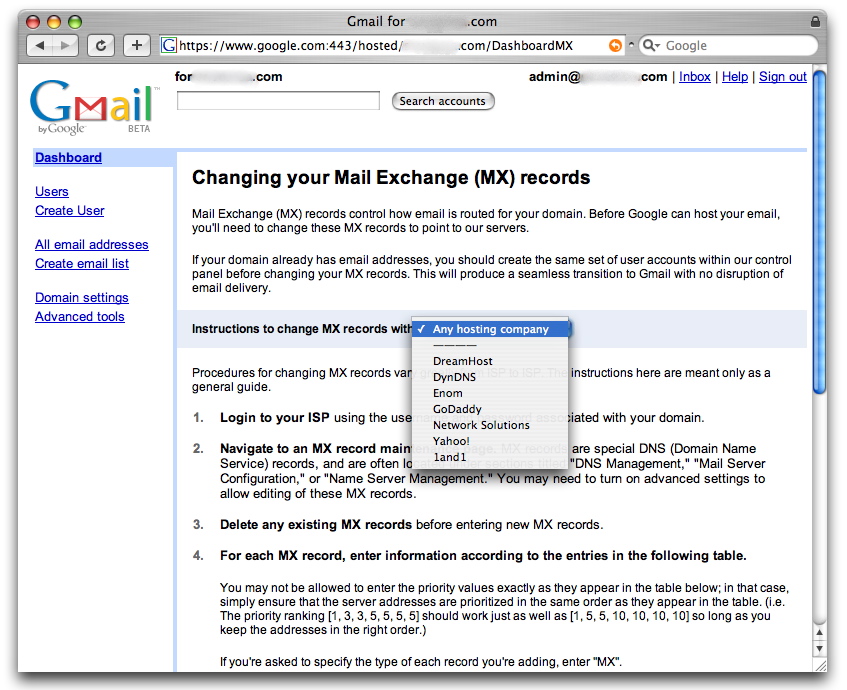Go back with the Safari back arrow
The image size is (847, 690).
coord(40,45)
